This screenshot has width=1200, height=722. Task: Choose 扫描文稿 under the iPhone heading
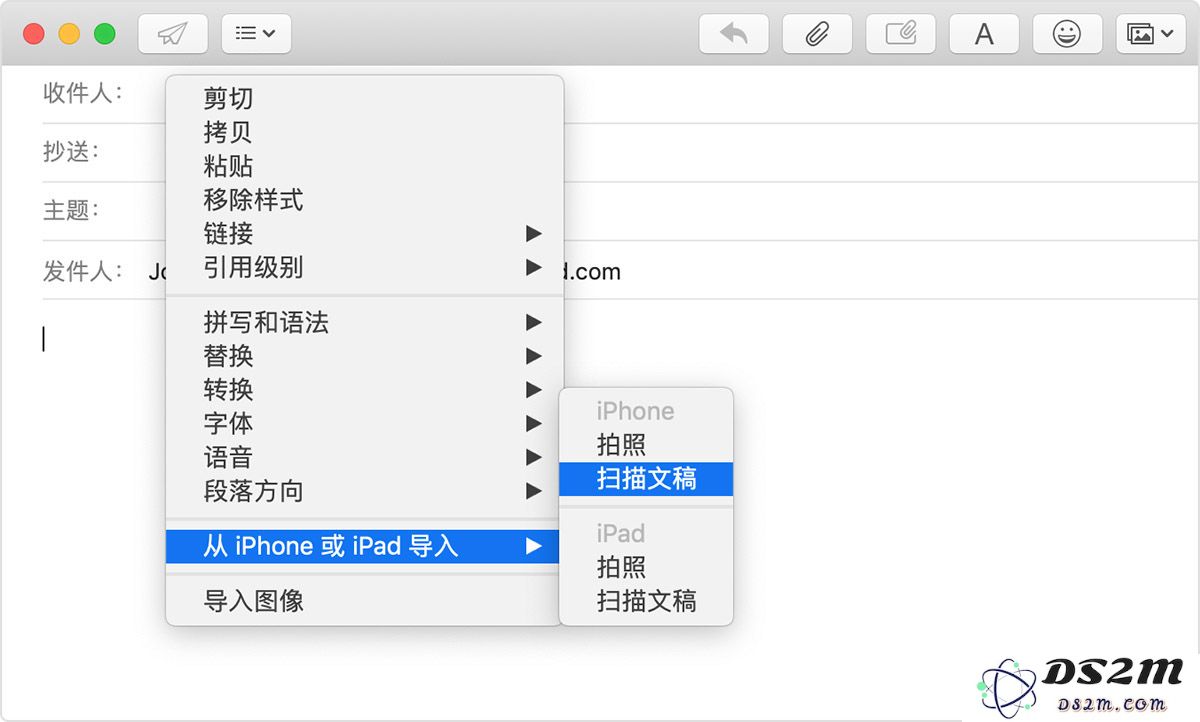click(646, 479)
